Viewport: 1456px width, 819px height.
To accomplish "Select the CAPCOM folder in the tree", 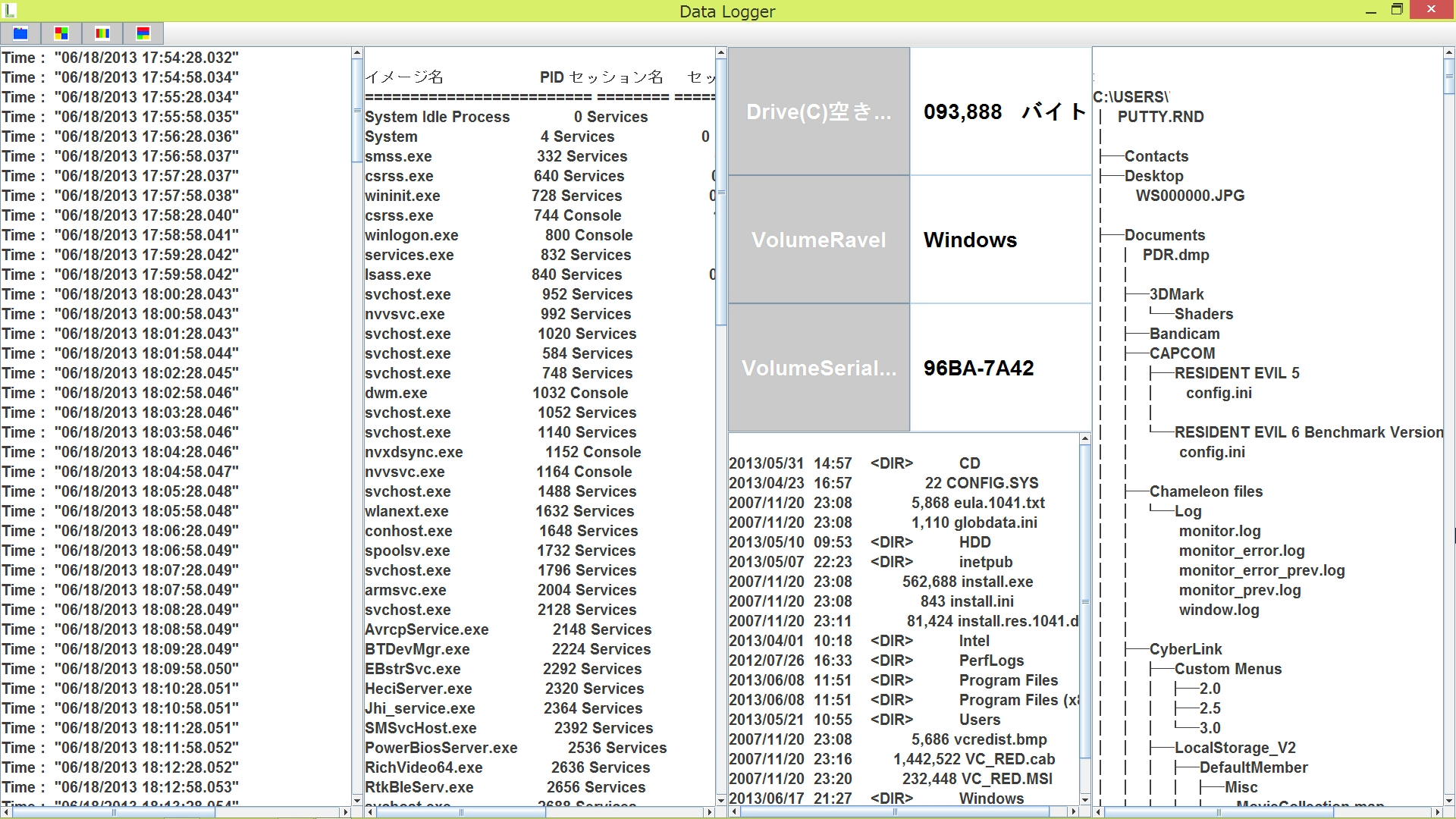I will (x=1181, y=353).
